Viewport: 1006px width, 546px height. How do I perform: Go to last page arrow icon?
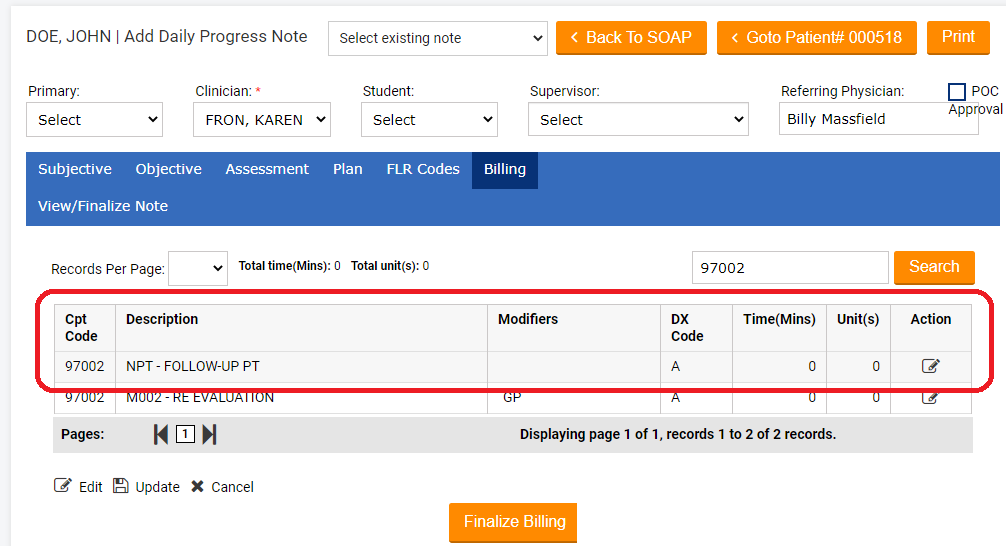pyautogui.click(x=209, y=434)
